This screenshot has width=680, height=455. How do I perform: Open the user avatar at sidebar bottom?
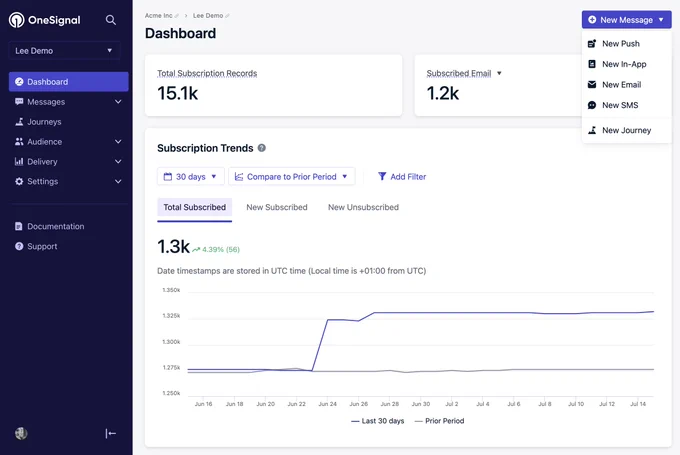pyautogui.click(x=21, y=433)
